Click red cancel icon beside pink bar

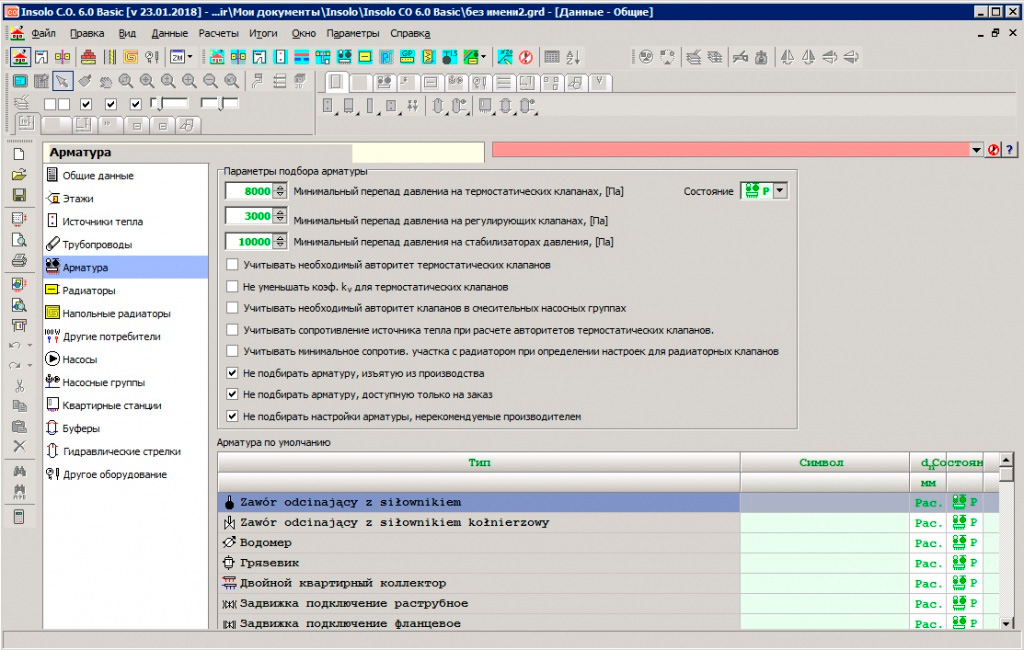[993, 150]
